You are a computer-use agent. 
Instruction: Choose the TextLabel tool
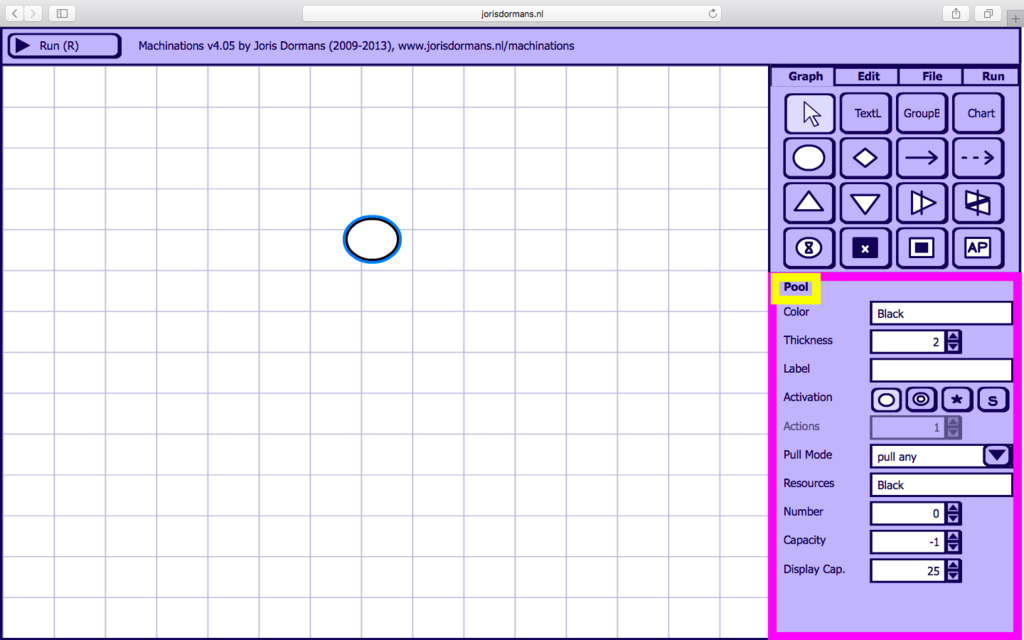pyautogui.click(x=865, y=114)
